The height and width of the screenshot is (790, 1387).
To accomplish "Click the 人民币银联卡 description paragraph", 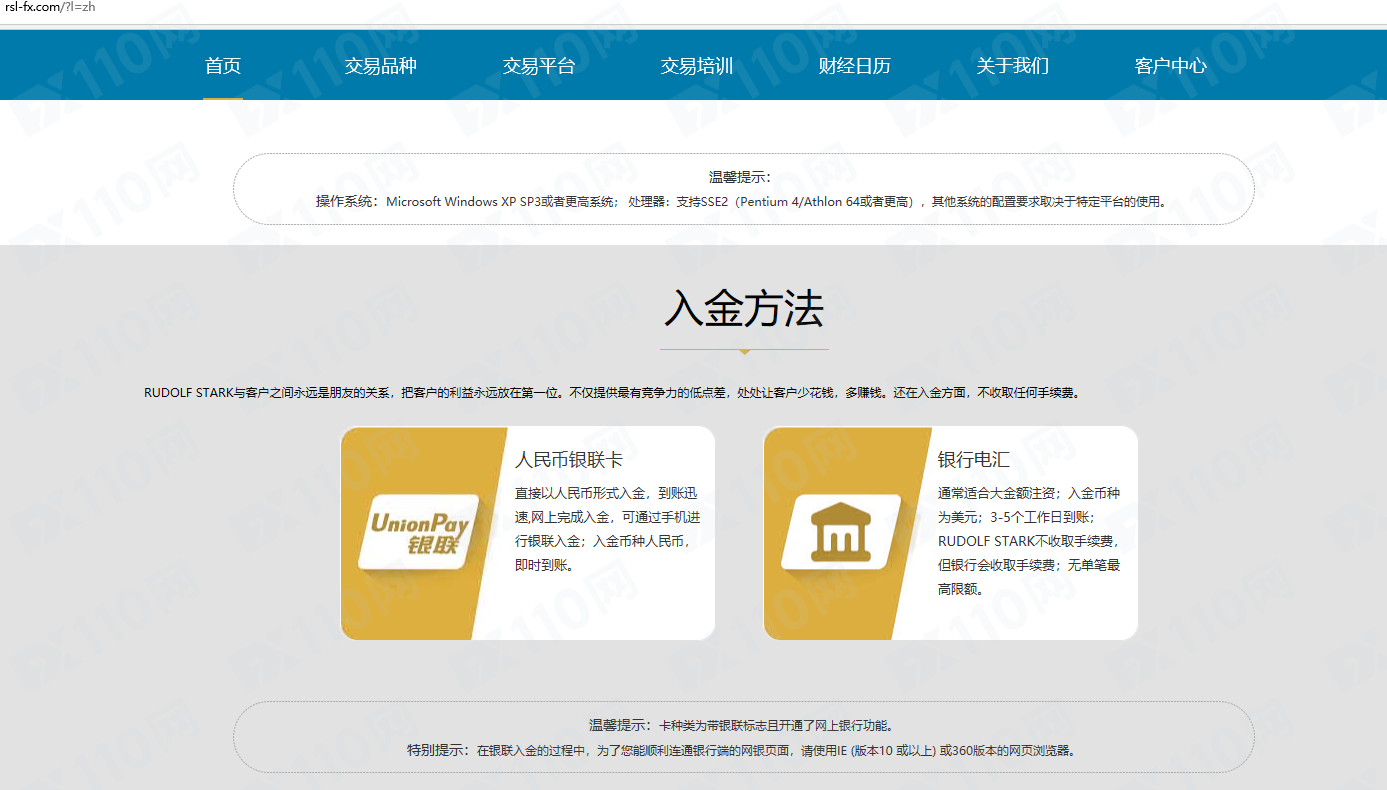I will point(607,529).
